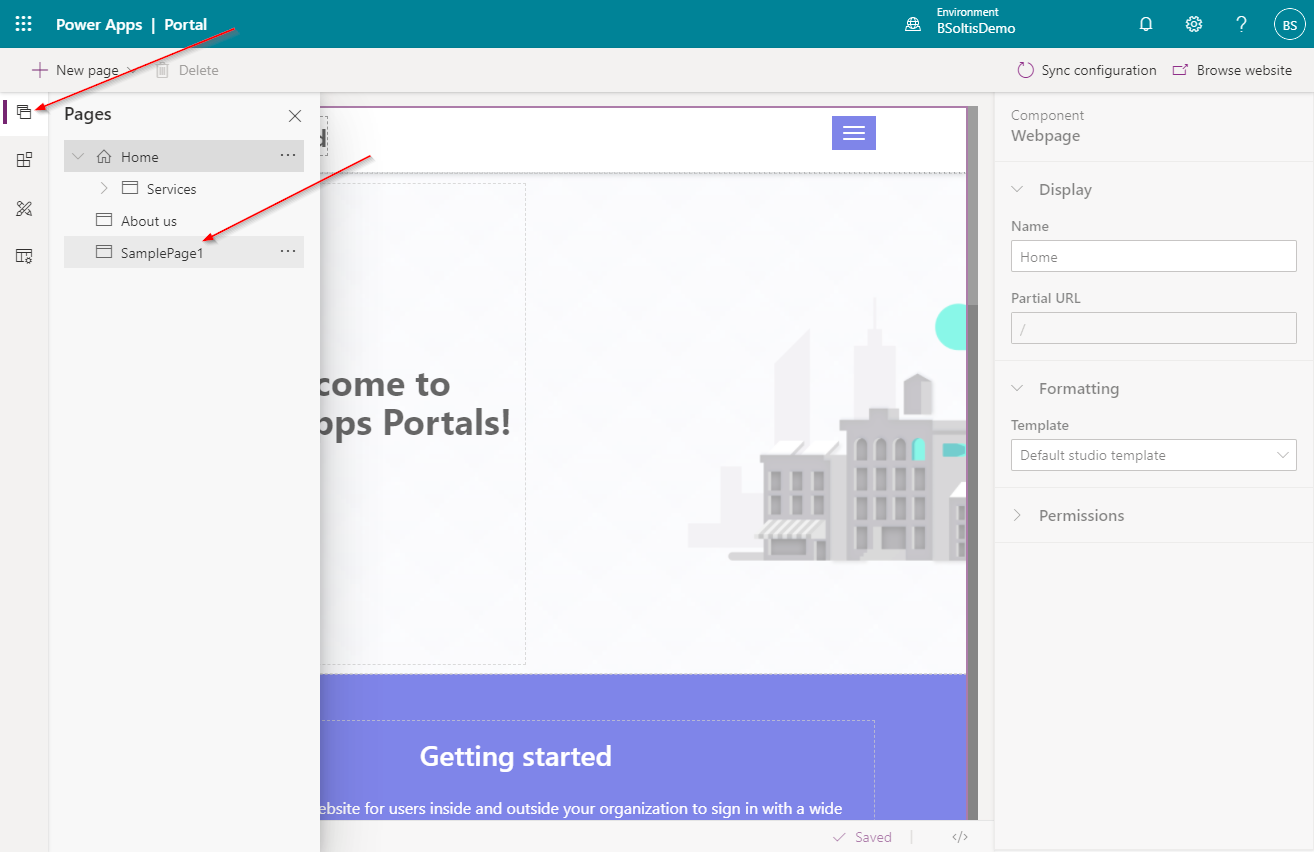Open the Theme editor icon in sidebar

tap(23, 208)
